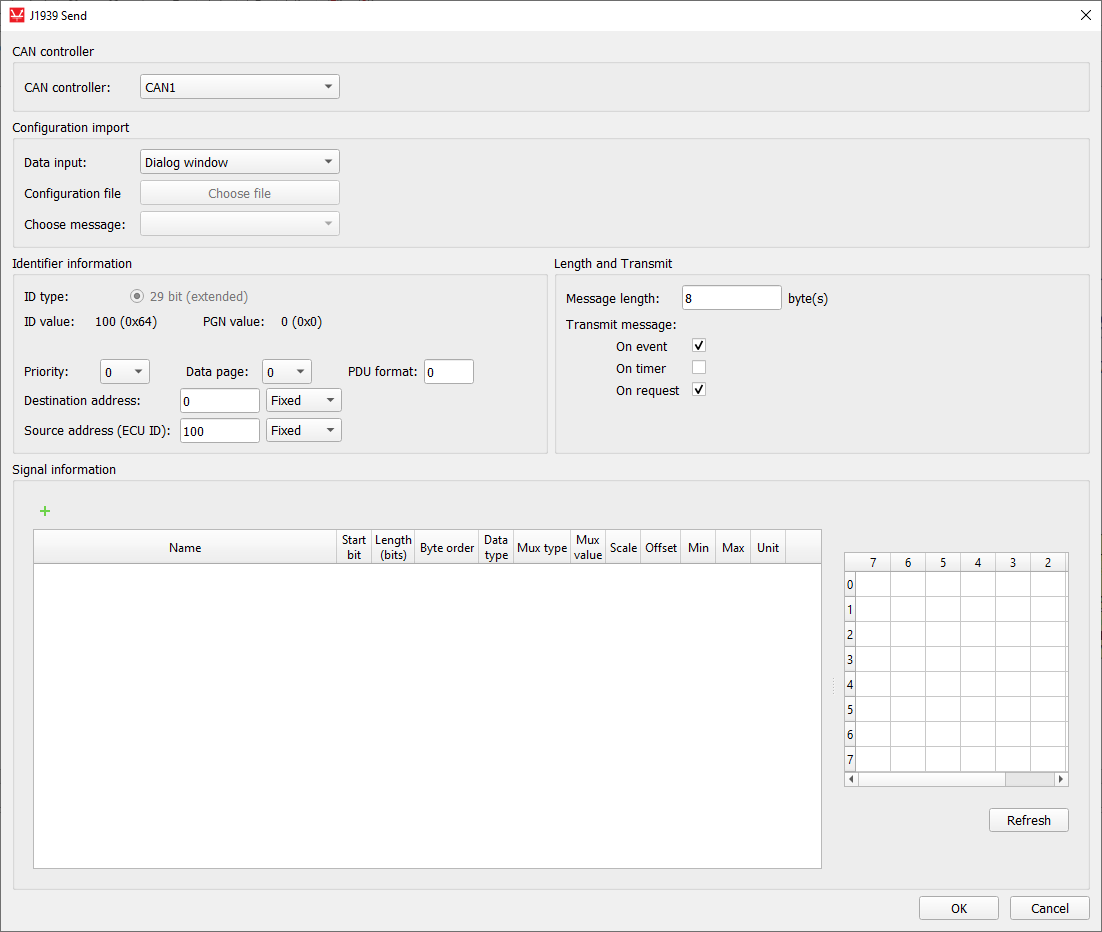
Task: Click the Message length input field
Action: pos(731,298)
